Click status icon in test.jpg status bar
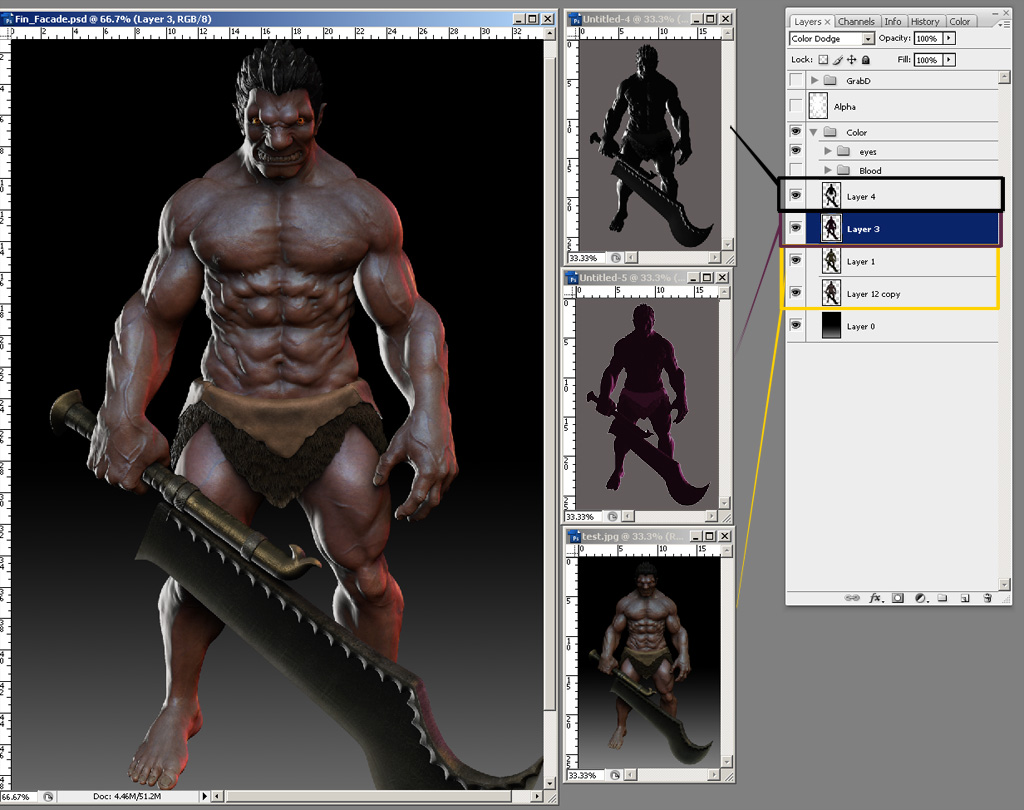 pyautogui.click(x=615, y=775)
